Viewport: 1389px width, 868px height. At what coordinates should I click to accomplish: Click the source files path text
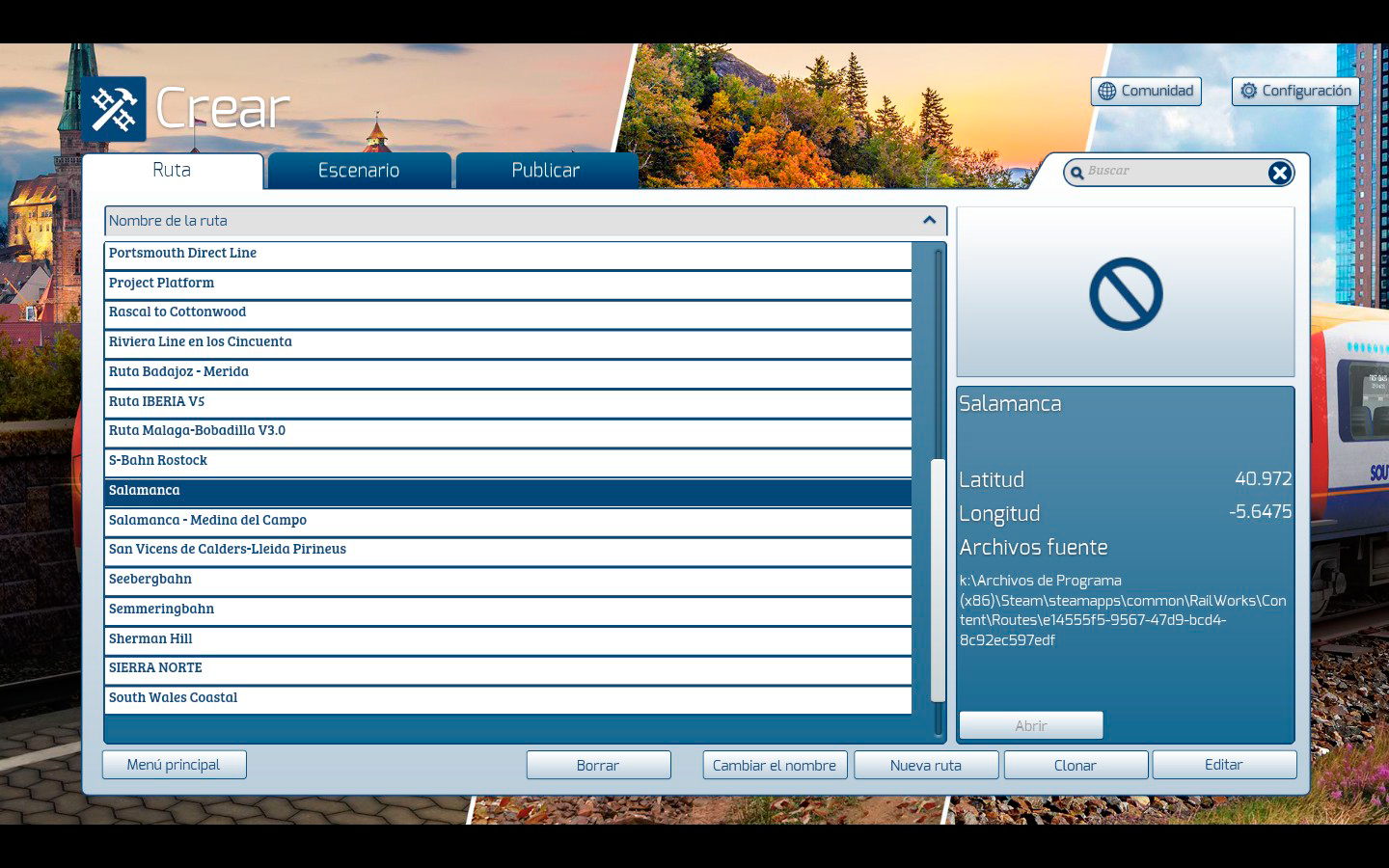[1123, 610]
